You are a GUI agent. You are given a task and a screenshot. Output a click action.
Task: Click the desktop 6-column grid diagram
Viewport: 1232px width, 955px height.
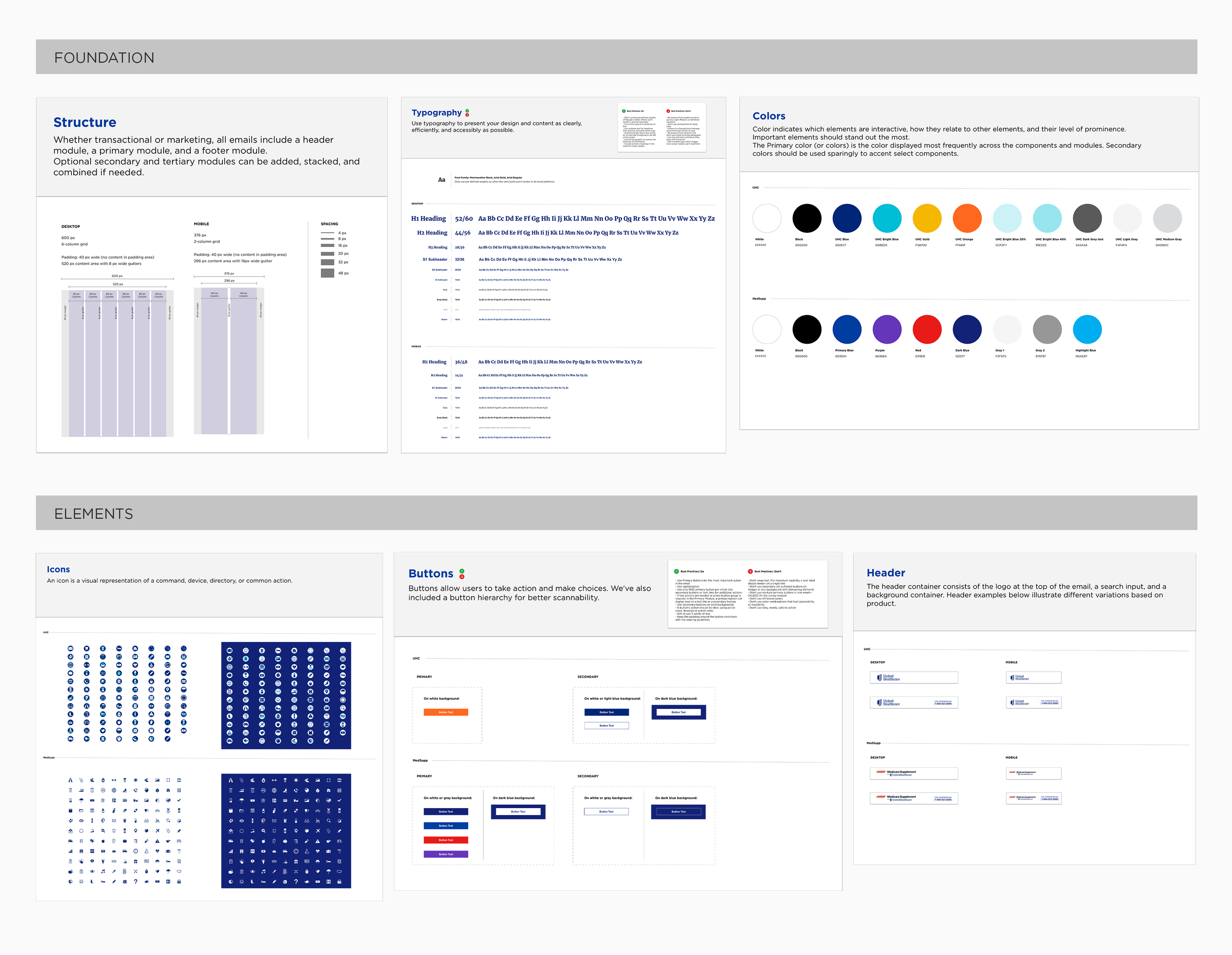117,363
